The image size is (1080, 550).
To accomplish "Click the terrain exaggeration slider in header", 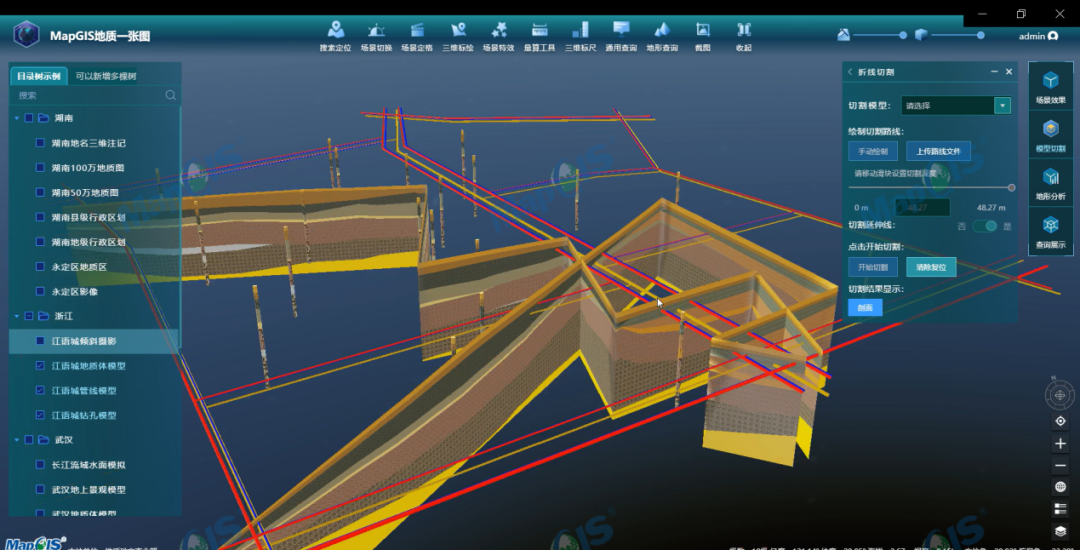I will [902, 35].
